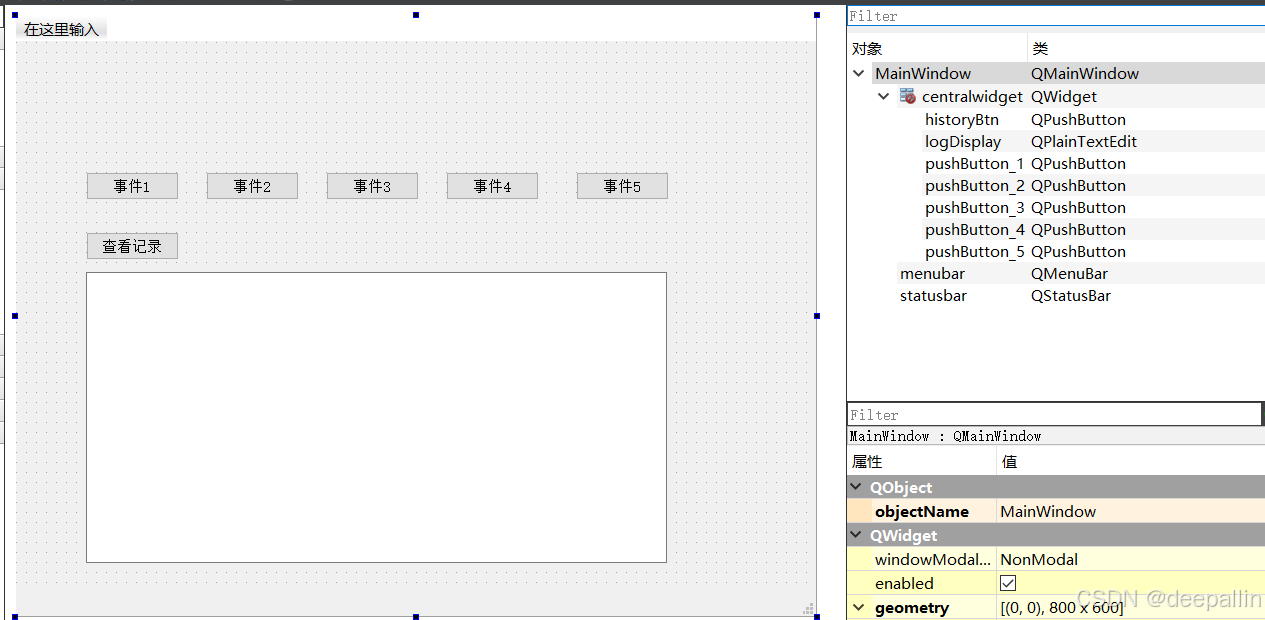
Task: Click the 在这里输入 menu placeholder
Action: 61,29
